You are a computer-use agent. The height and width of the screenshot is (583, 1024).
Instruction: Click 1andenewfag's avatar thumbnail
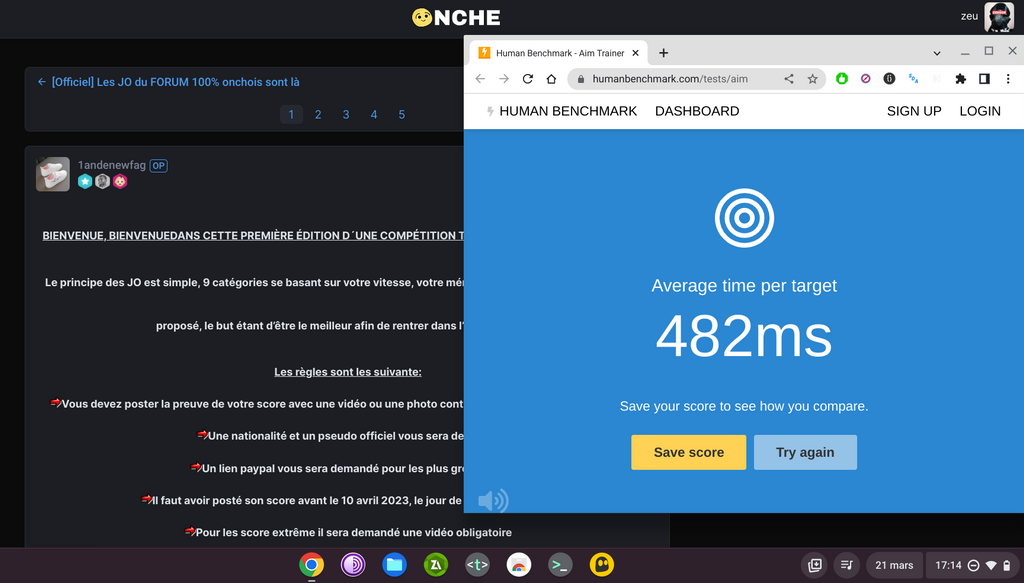pos(53,174)
